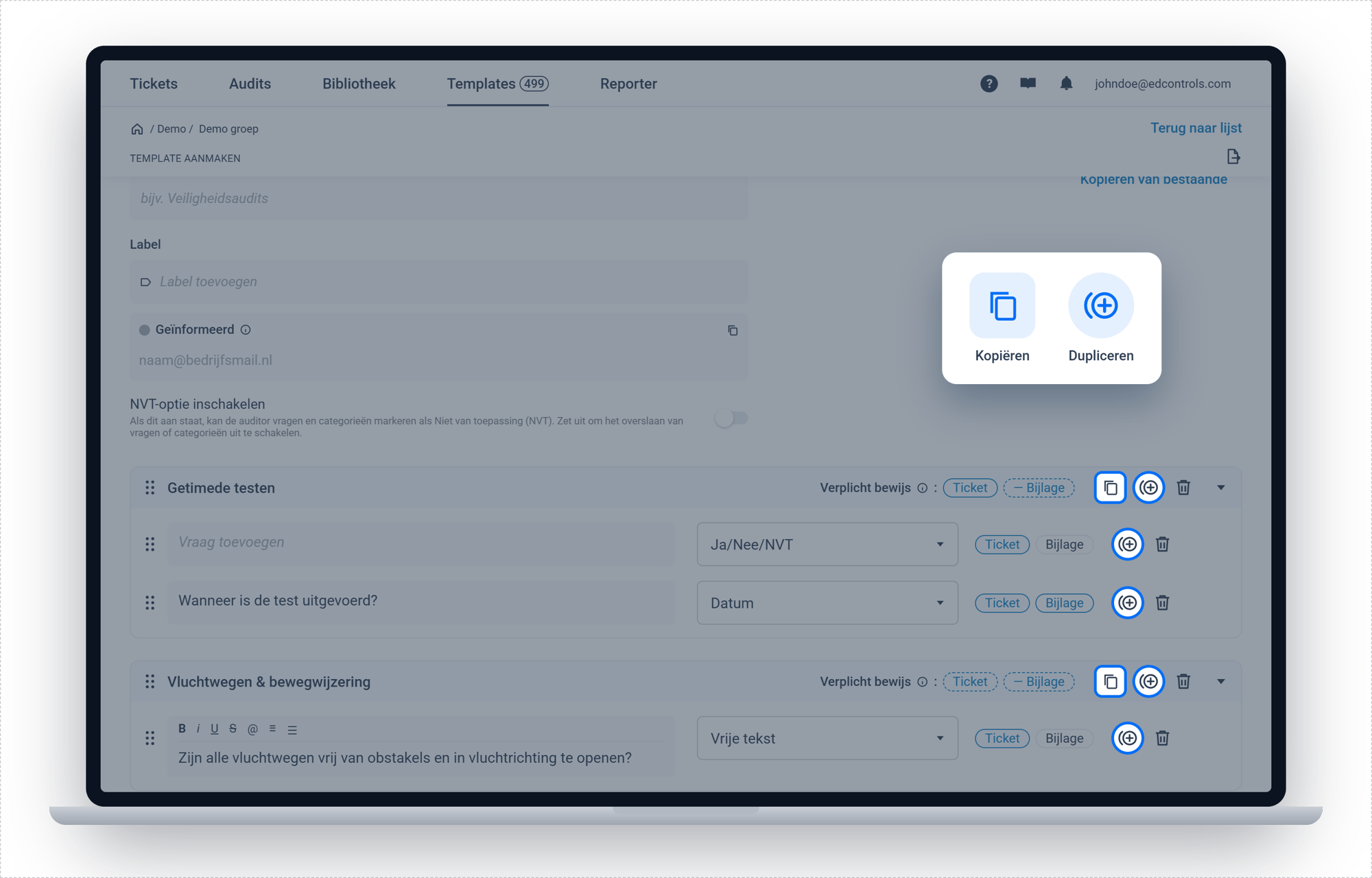Apply bold formatting in the question editor
This screenshot has width=1372, height=878.
182,728
